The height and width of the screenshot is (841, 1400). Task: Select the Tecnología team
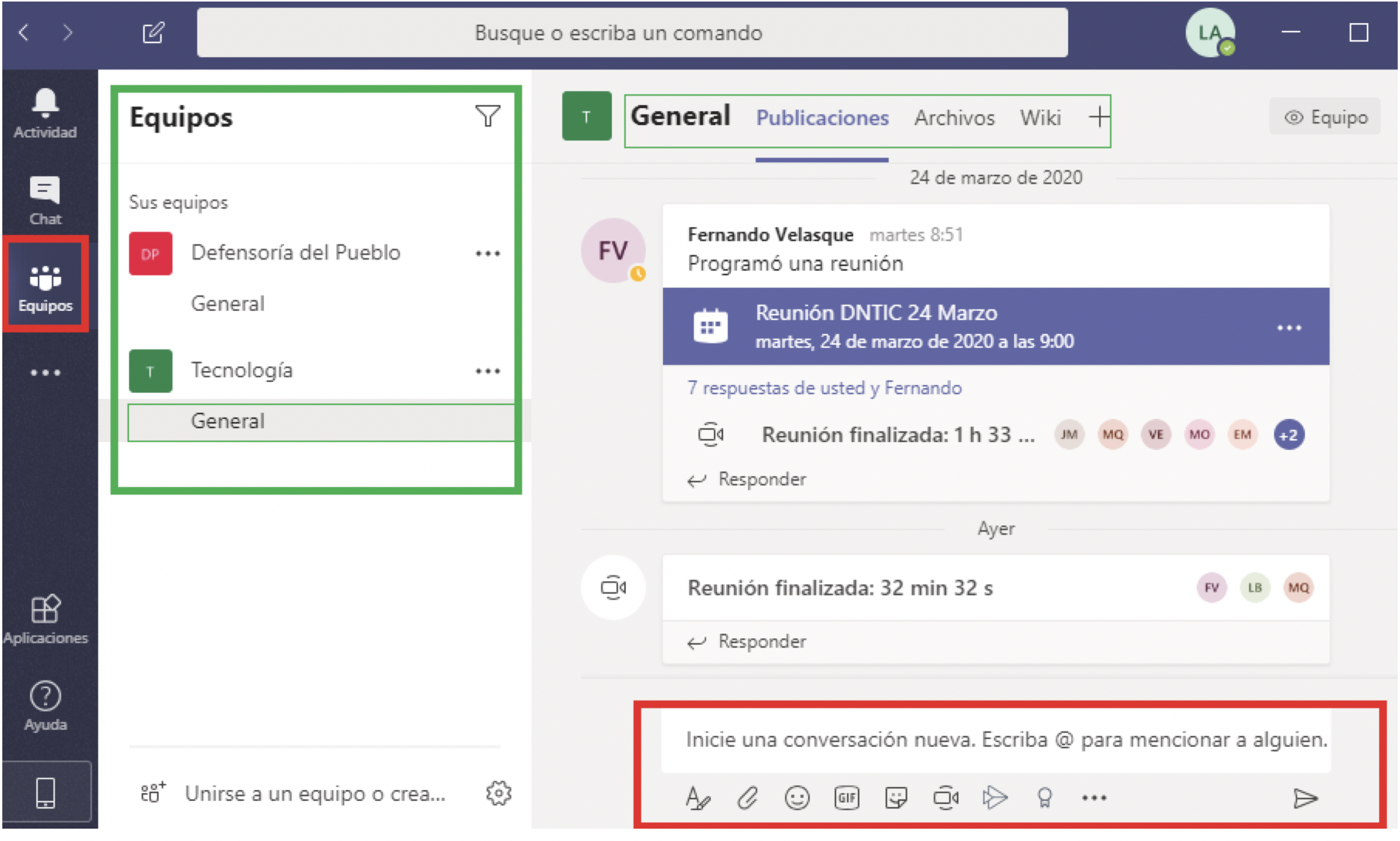[x=242, y=371]
